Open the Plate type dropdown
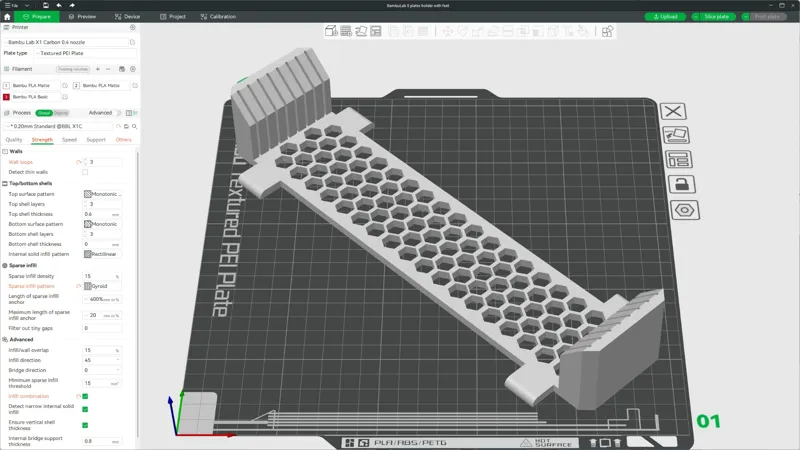Screen dimensions: 800x450 click(85, 53)
